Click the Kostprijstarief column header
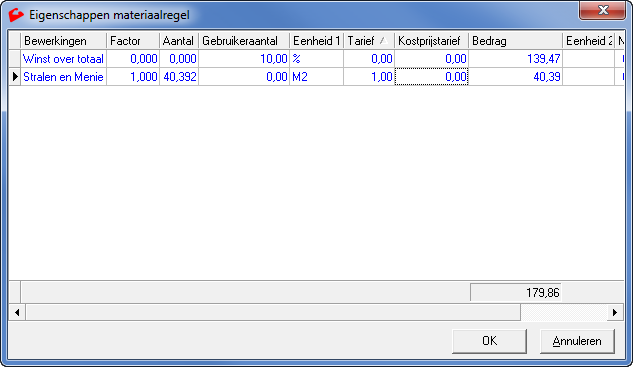 (x=431, y=41)
